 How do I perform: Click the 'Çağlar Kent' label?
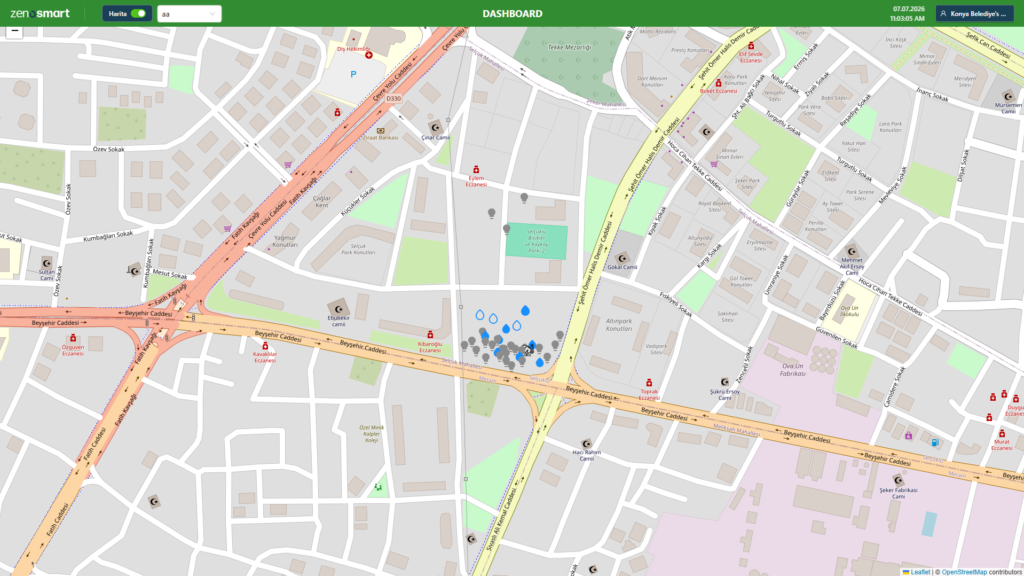click(322, 201)
